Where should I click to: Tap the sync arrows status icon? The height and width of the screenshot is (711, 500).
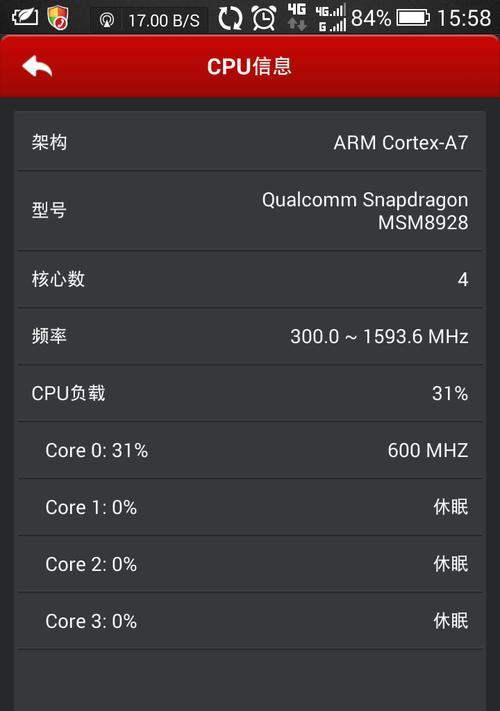[x=230, y=19]
